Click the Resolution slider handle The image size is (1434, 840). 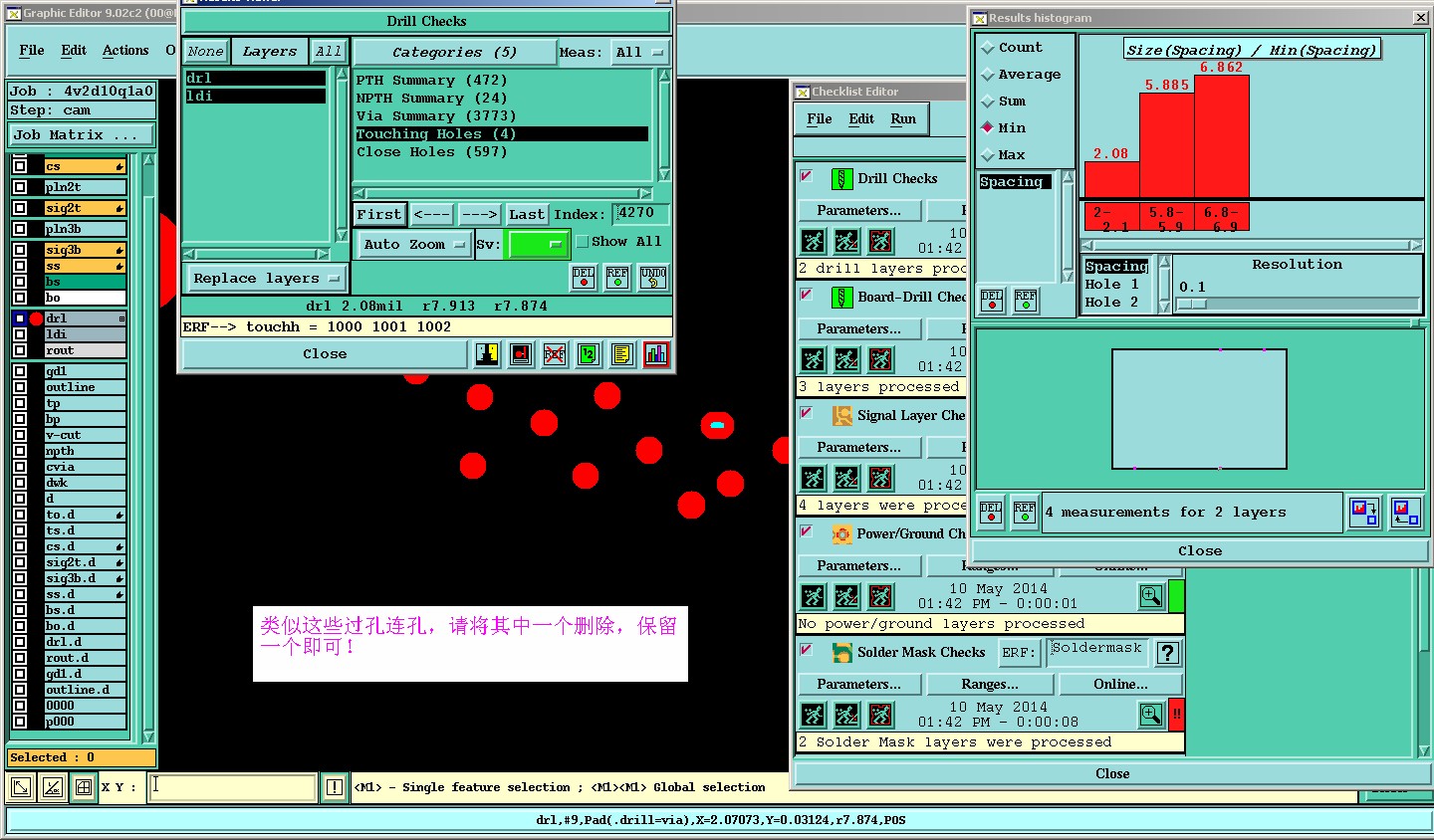1192,305
